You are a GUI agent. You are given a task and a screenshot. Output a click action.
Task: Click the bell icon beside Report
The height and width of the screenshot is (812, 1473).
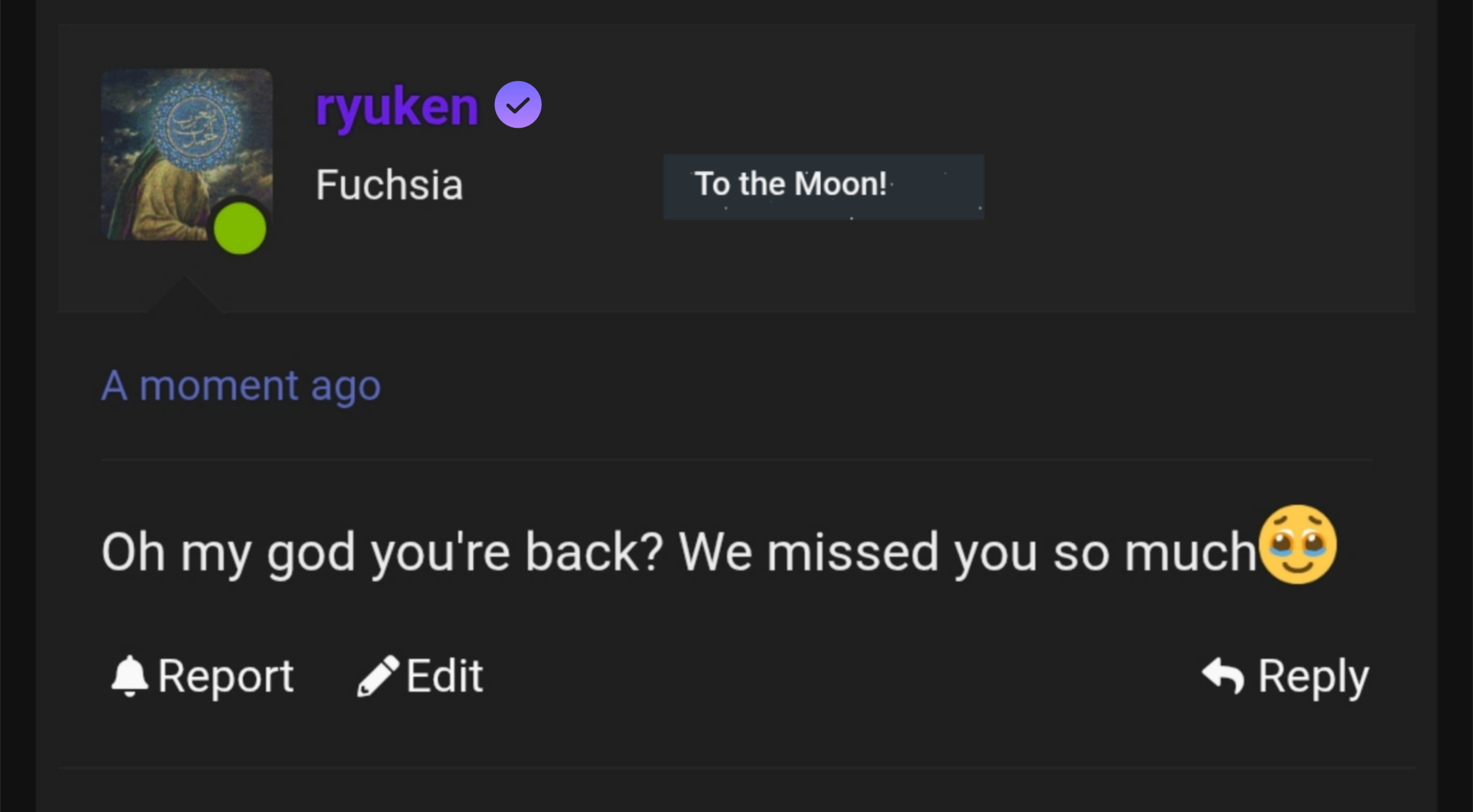(129, 676)
